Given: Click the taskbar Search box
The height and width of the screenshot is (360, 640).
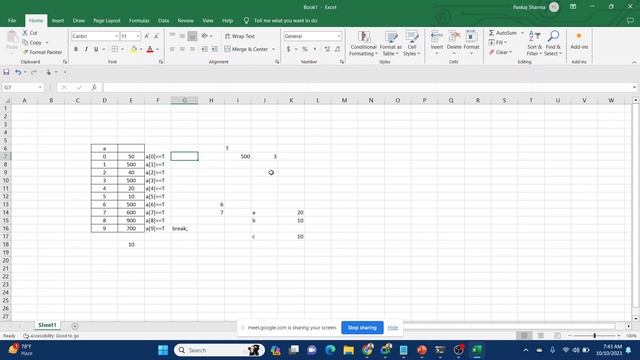Looking at the screenshot, I should 220,350.
